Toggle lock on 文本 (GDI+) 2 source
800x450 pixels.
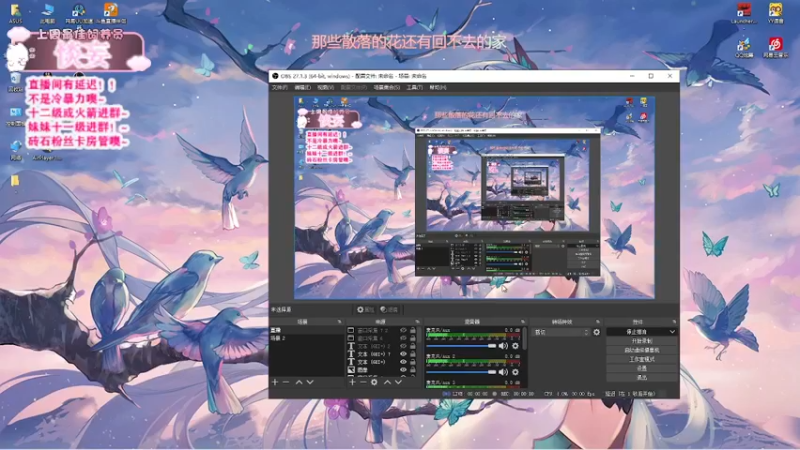coord(413,346)
